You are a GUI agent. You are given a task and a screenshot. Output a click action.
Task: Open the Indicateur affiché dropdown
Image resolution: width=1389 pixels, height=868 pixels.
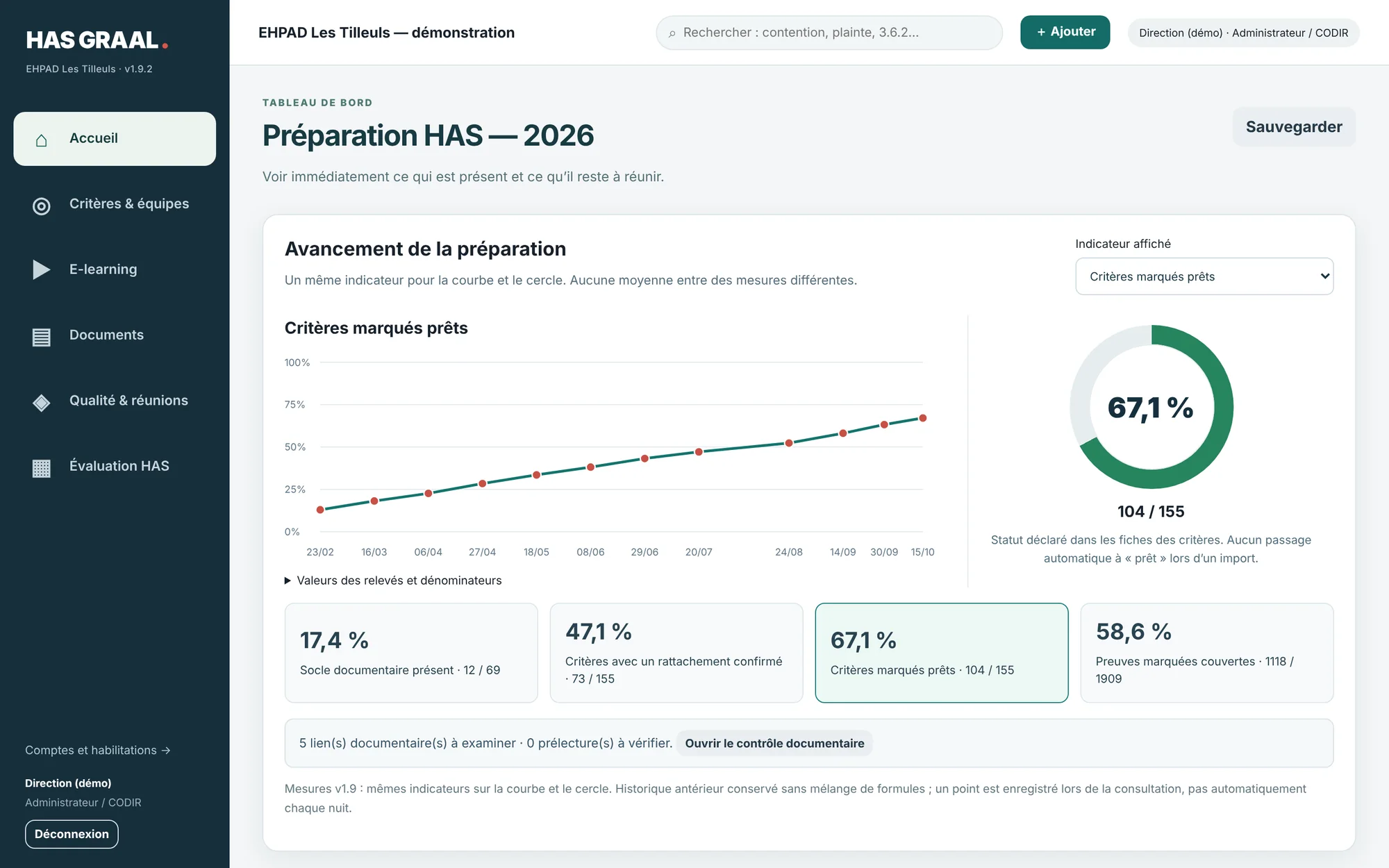point(1204,276)
